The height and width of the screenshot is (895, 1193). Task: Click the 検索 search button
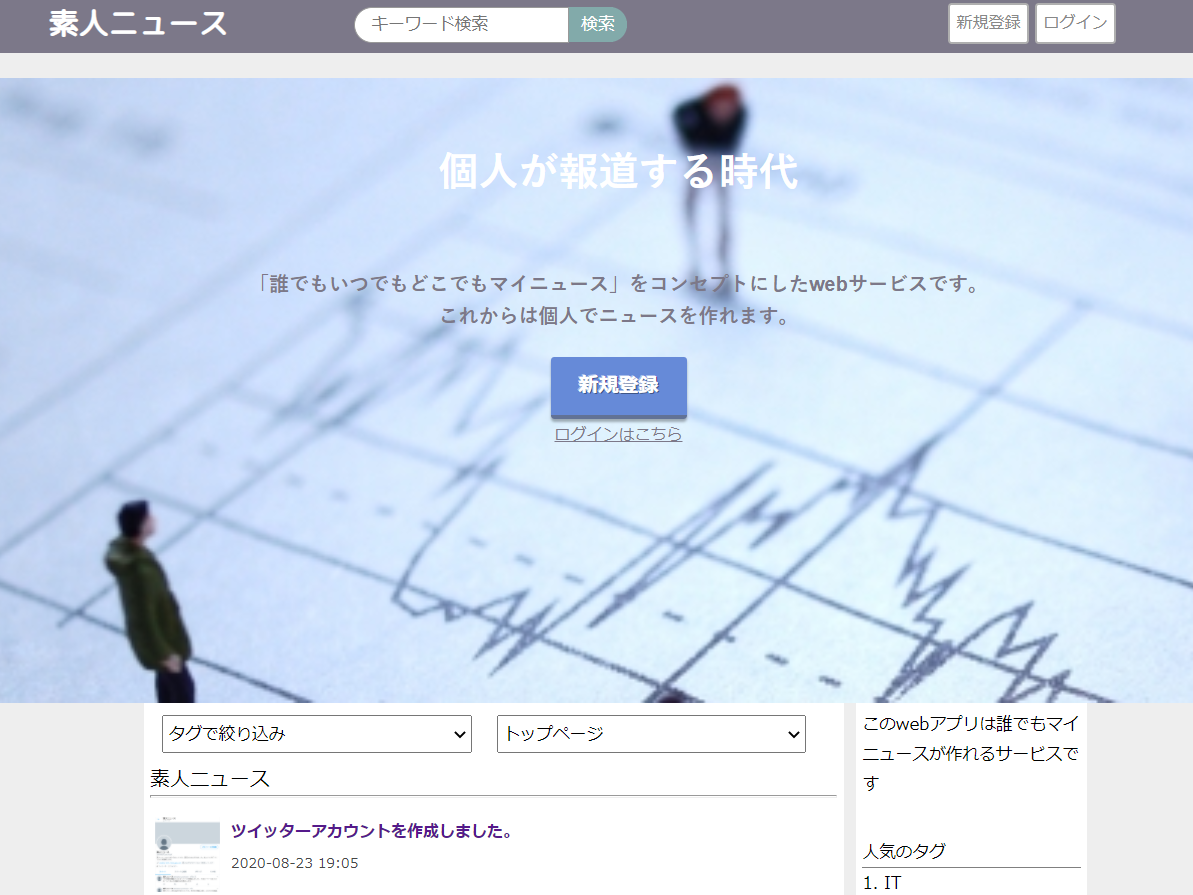click(x=597, y=24)
